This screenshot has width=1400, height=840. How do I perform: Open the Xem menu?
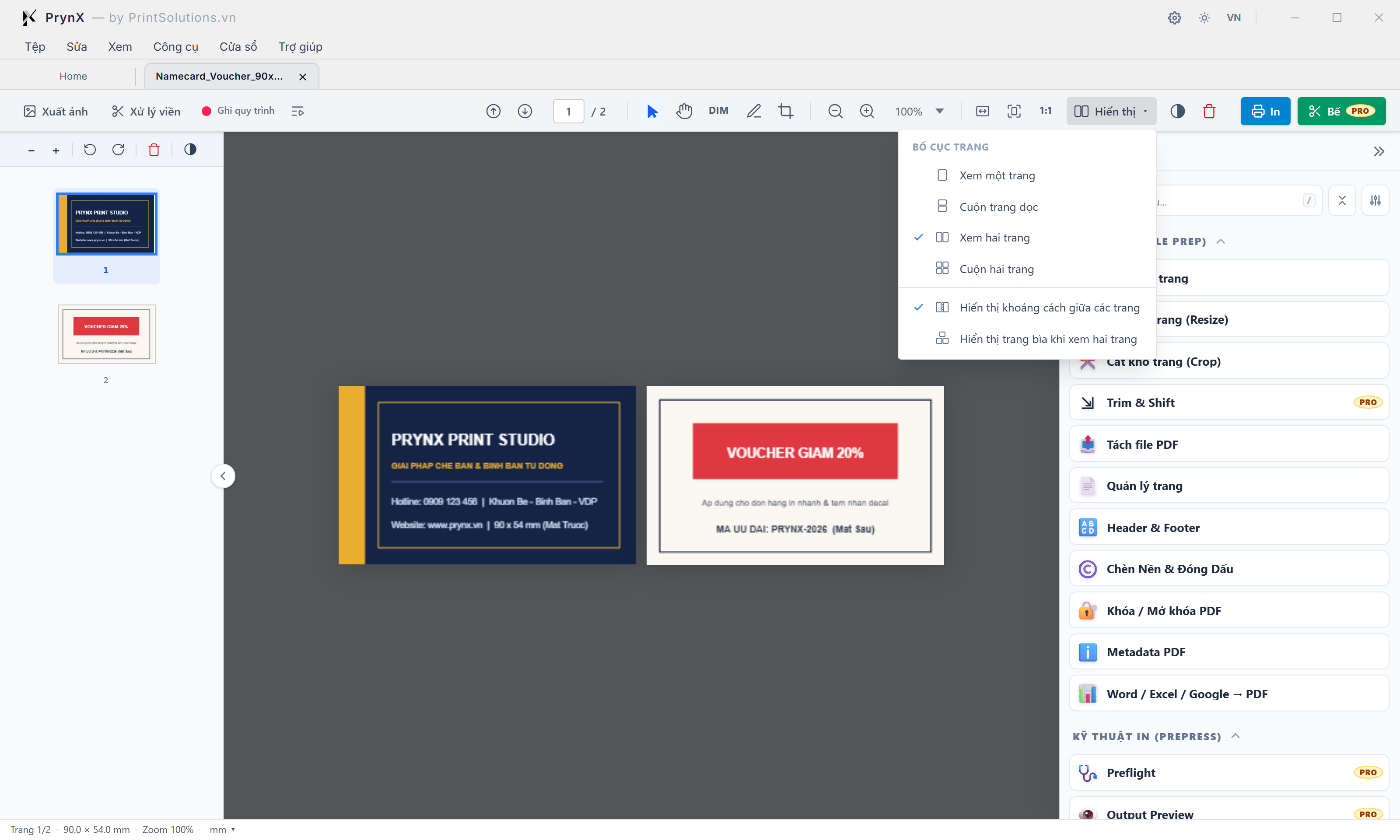coord(120,46)
